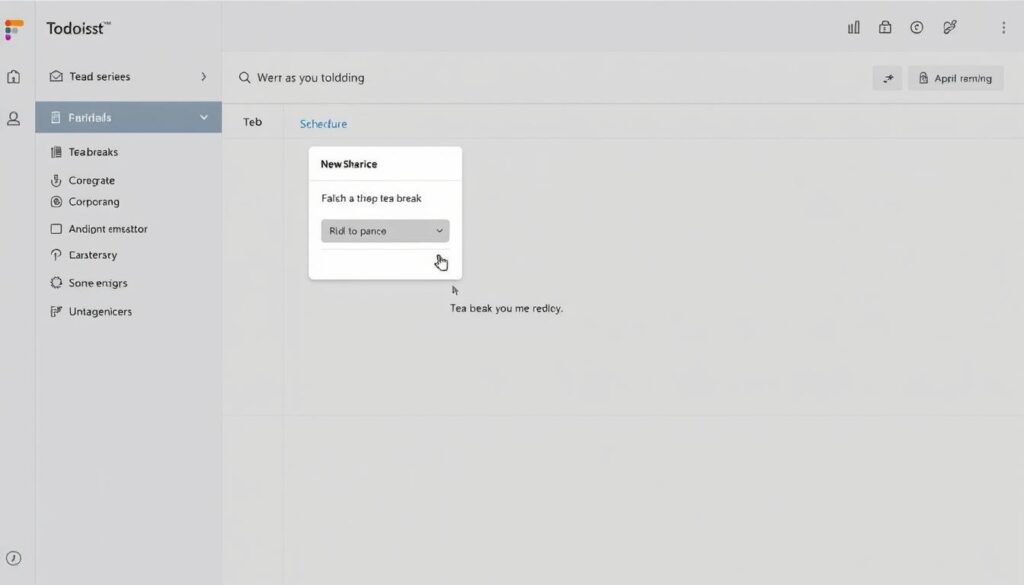Click the circled C icon in top bar

click(x=916, y=28)
